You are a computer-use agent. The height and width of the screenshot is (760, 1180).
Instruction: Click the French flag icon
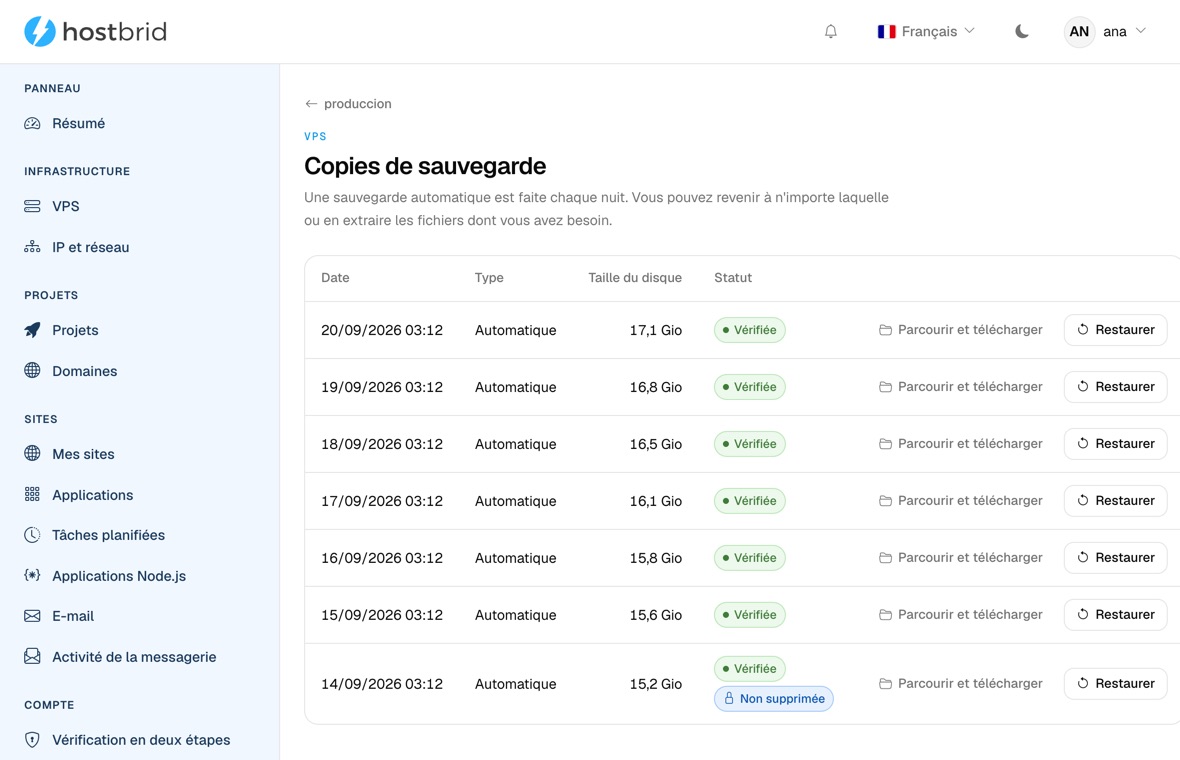pos(887,32)
